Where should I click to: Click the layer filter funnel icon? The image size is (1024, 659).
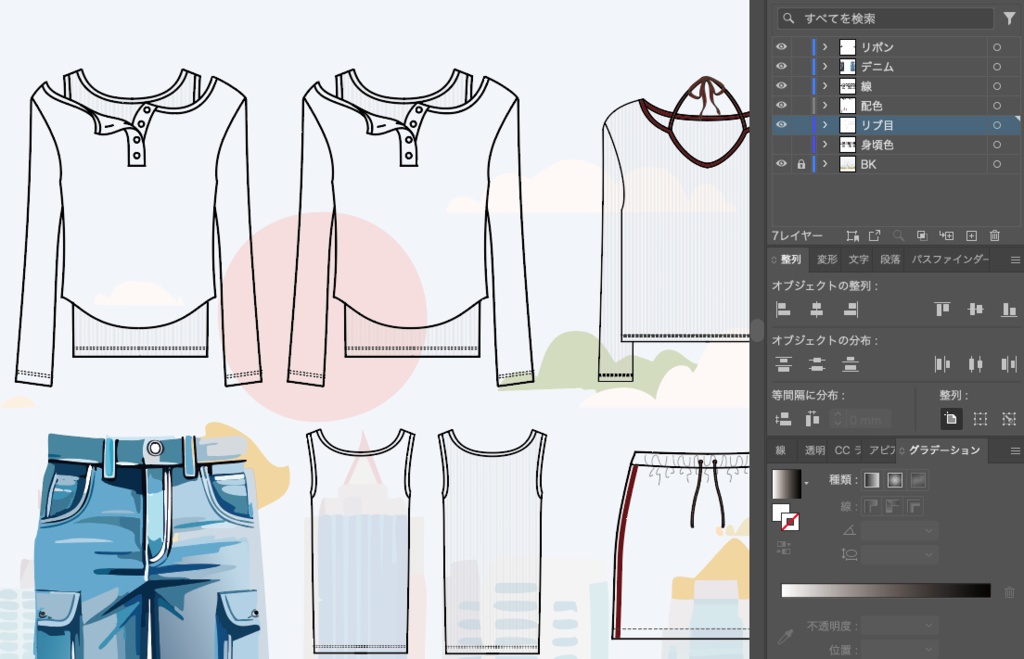point(1009,18)
